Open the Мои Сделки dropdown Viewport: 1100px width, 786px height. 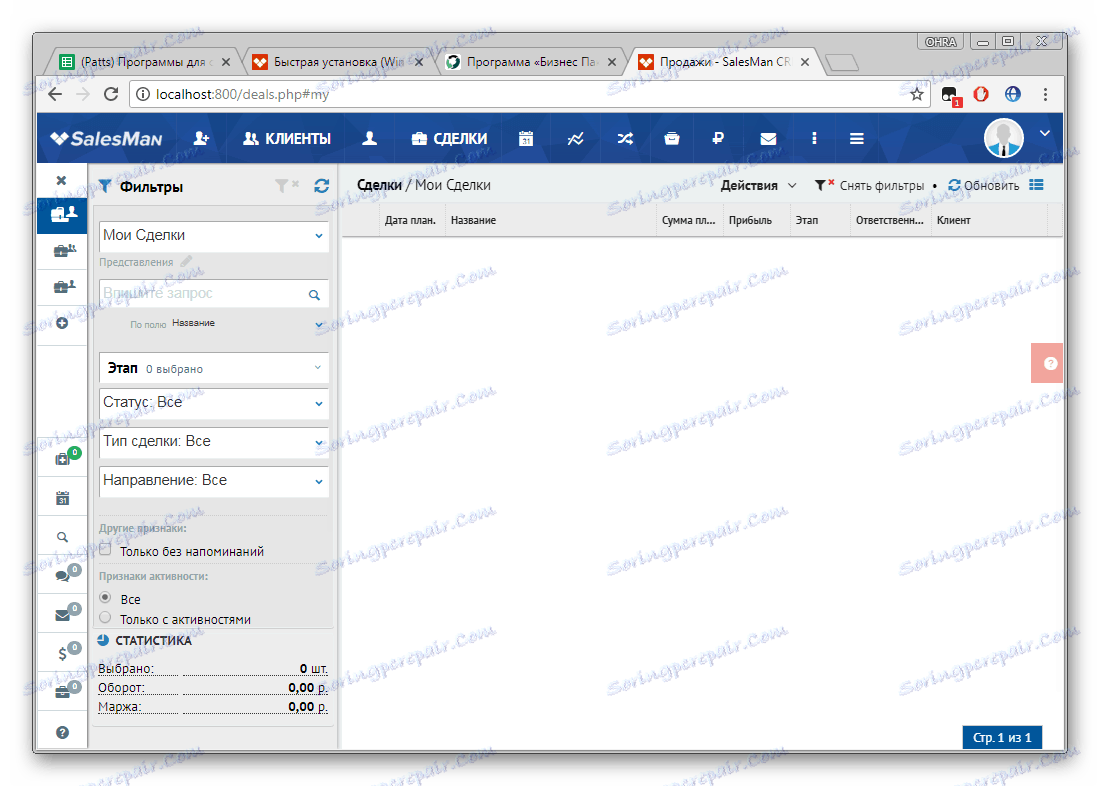[x=213, y=236]
